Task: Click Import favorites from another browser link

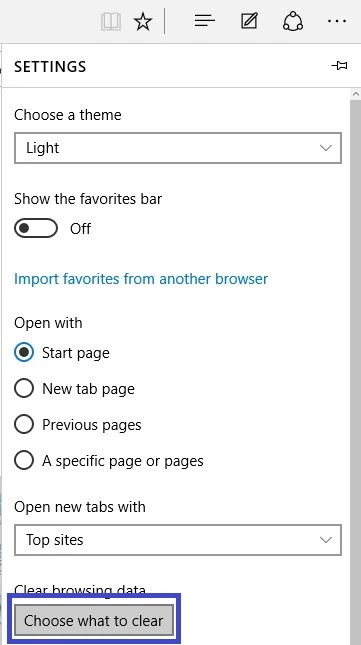Action: (x=141, y=279)
